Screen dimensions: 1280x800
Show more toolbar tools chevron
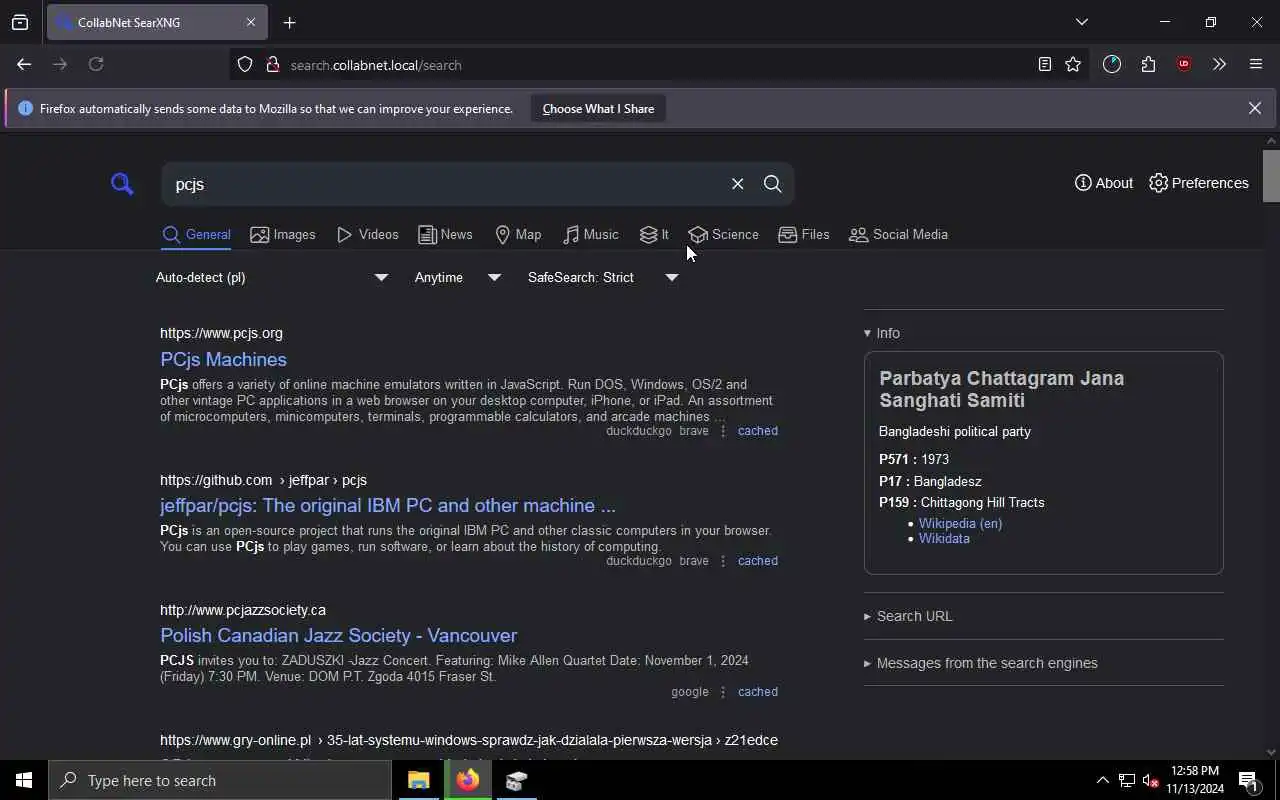tap(1219, 64)
